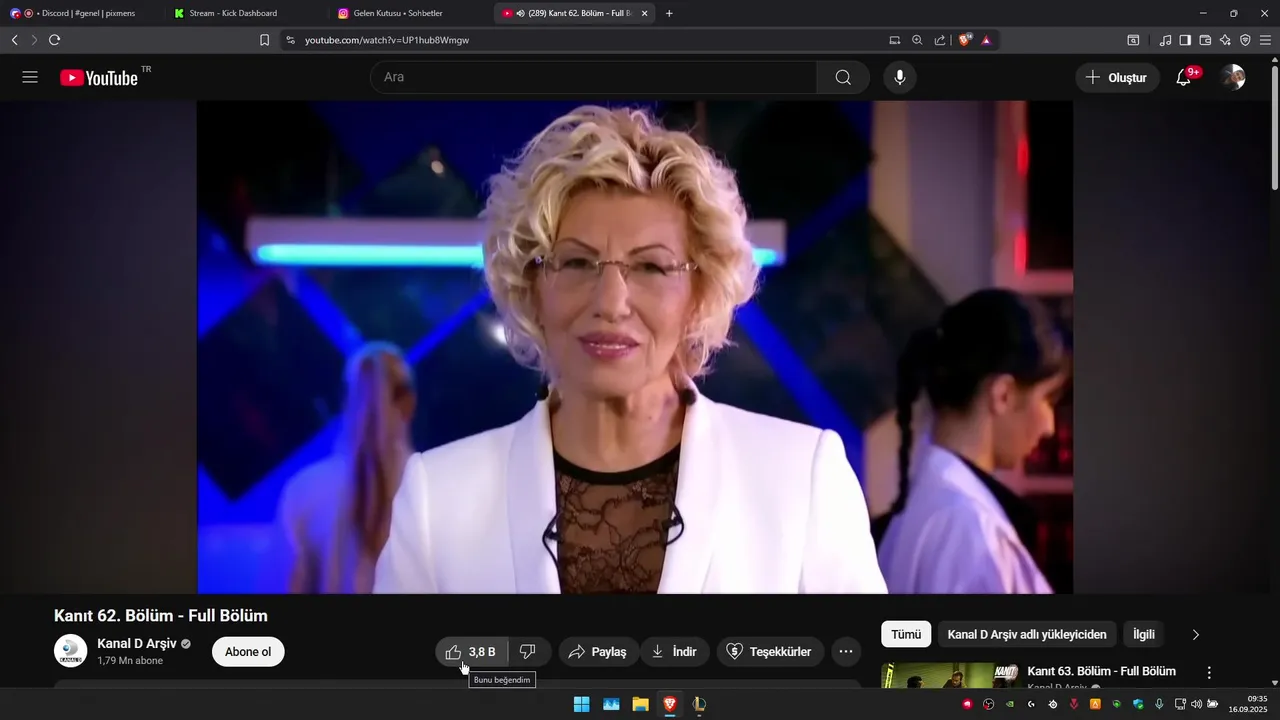1280x720 pixels.
Task: Go forward in browser history
Action: coord(34,40)
